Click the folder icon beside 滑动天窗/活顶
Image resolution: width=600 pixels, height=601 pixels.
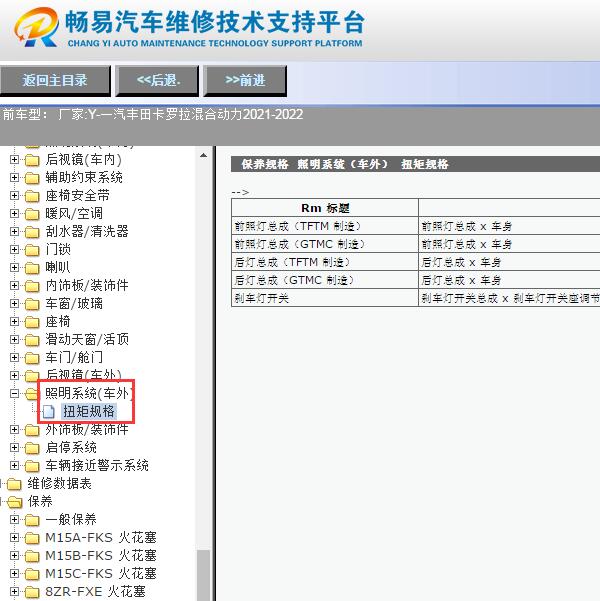pyautogui.click(x=32, y=340)
